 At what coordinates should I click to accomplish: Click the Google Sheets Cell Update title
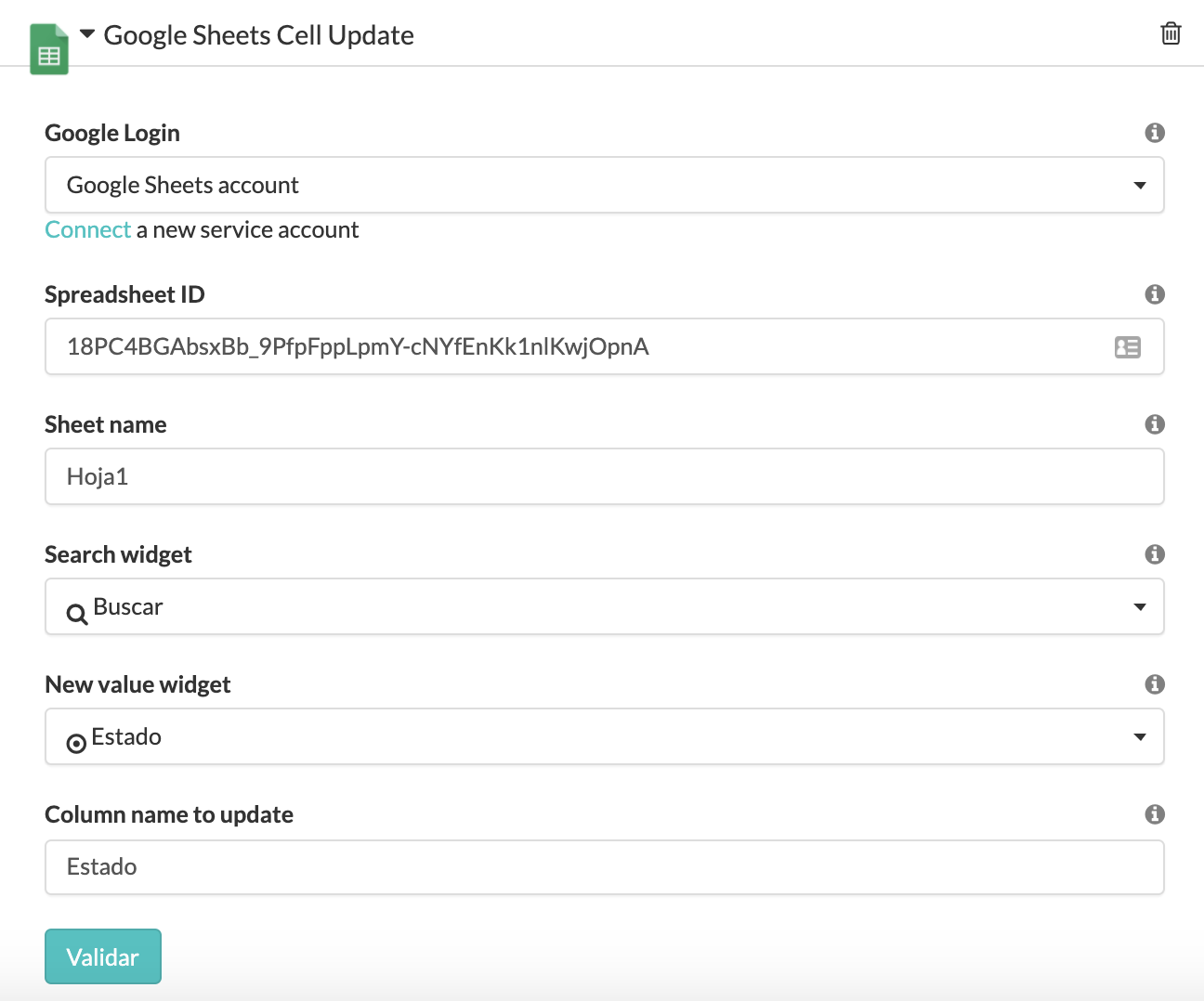(x=258, y=35)
